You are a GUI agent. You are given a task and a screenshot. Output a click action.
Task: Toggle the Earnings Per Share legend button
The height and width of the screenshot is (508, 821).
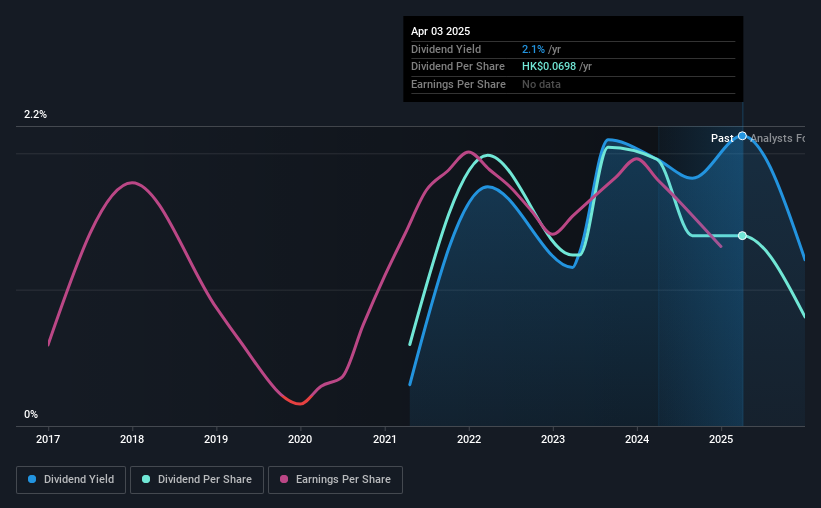tap(335, 480)
